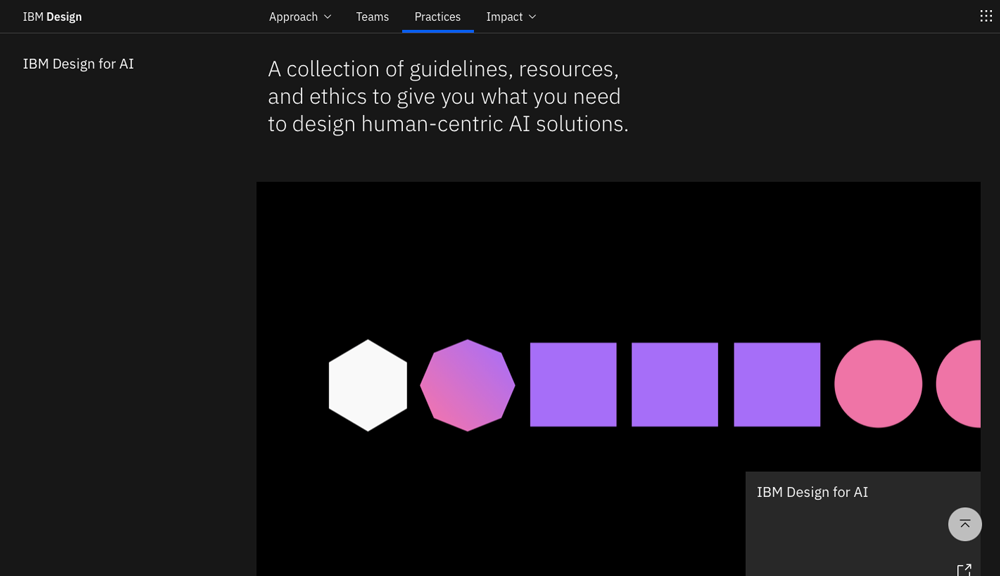Open the IBM Design home link
Image resolution: width=1000 pixels, height=576 pixels.
(52, 17)
